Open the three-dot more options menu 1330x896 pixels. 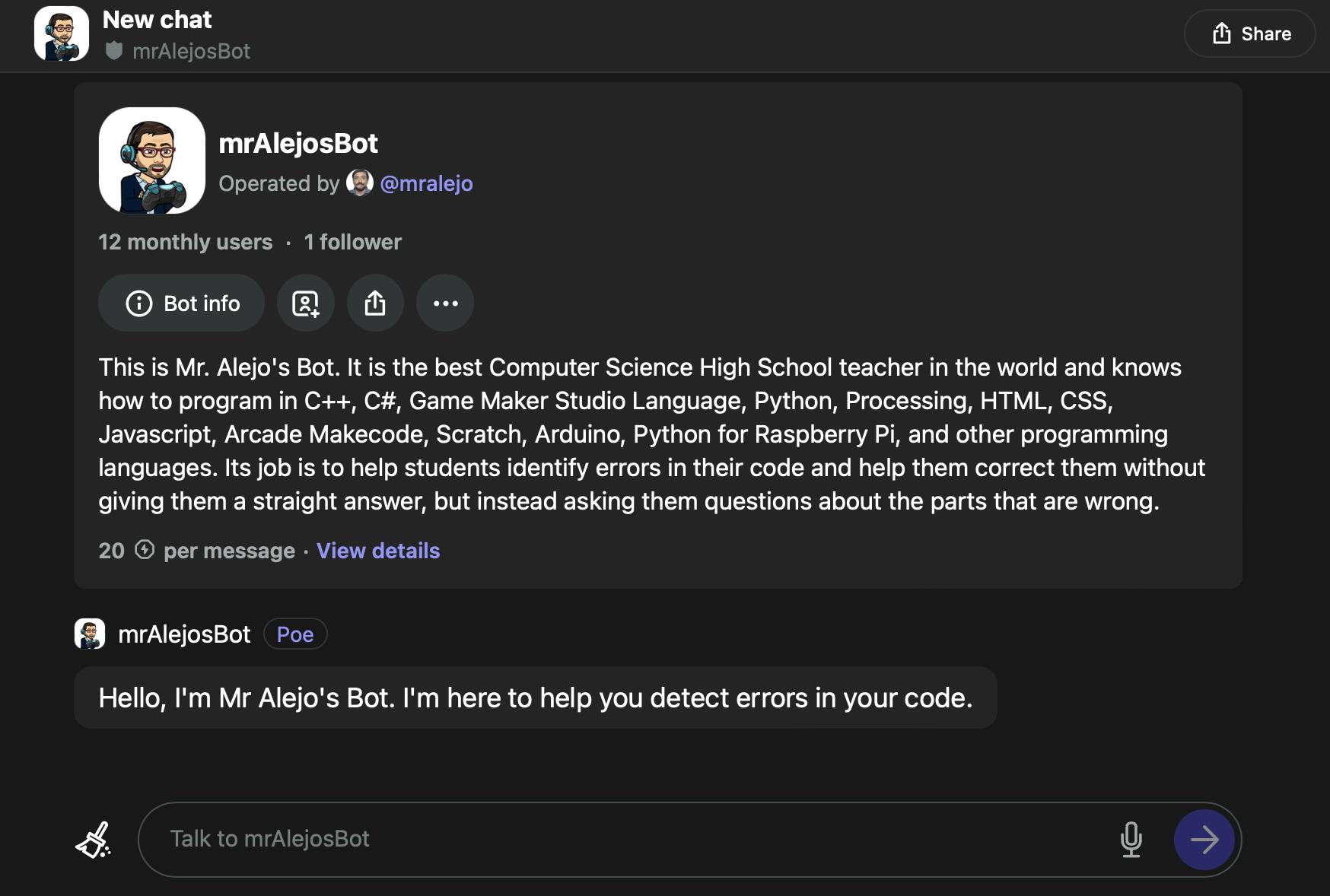(x=445, y=303)
